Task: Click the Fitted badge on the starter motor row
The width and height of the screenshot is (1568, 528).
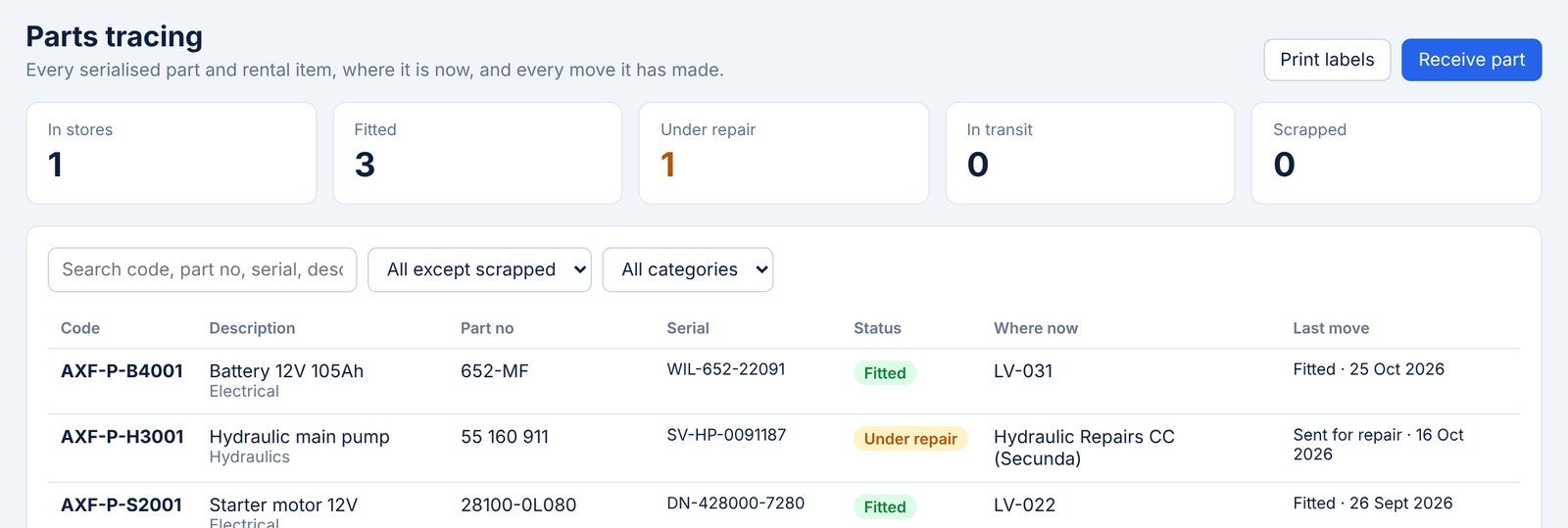Action: (x=885, y=507)
